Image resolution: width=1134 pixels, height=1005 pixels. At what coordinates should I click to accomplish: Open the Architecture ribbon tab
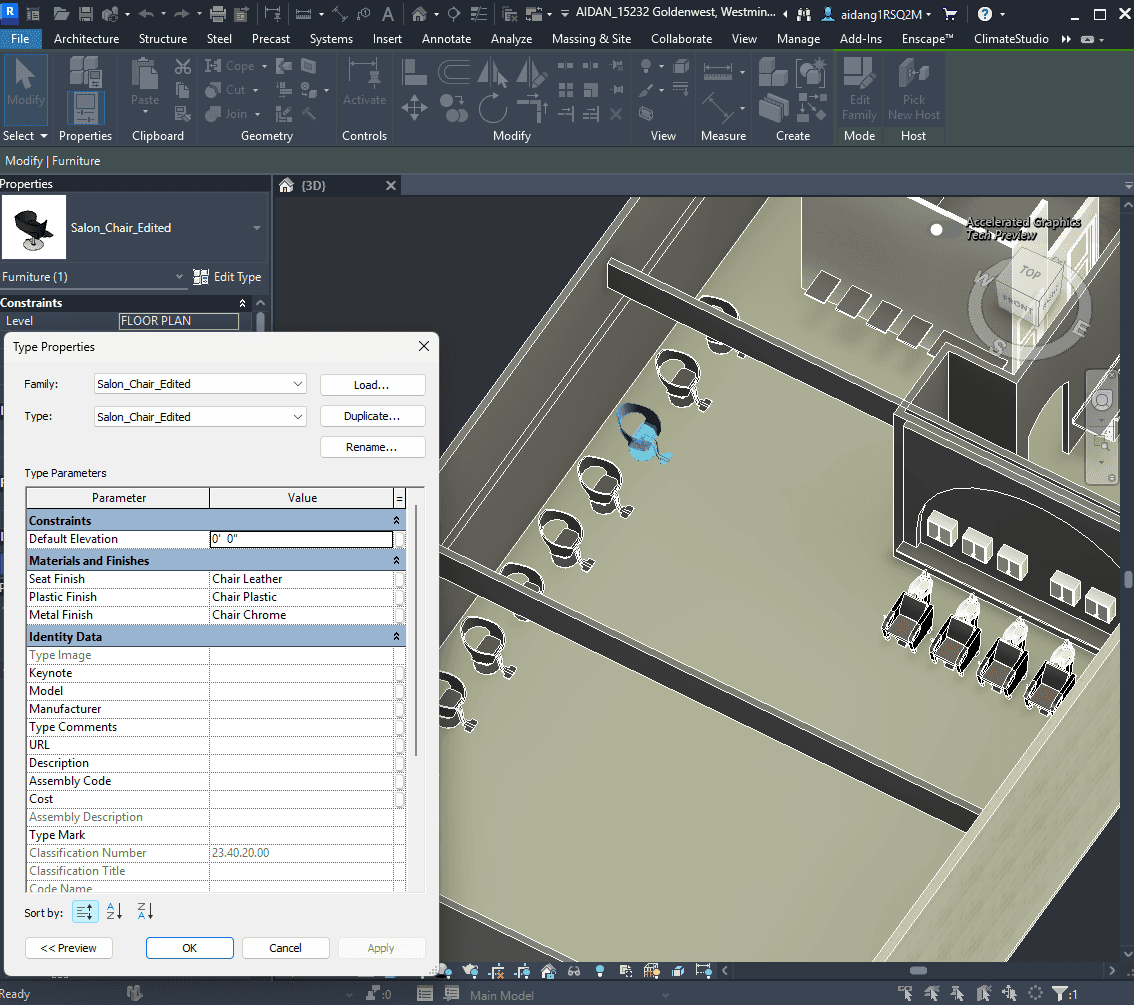point(86,39)
